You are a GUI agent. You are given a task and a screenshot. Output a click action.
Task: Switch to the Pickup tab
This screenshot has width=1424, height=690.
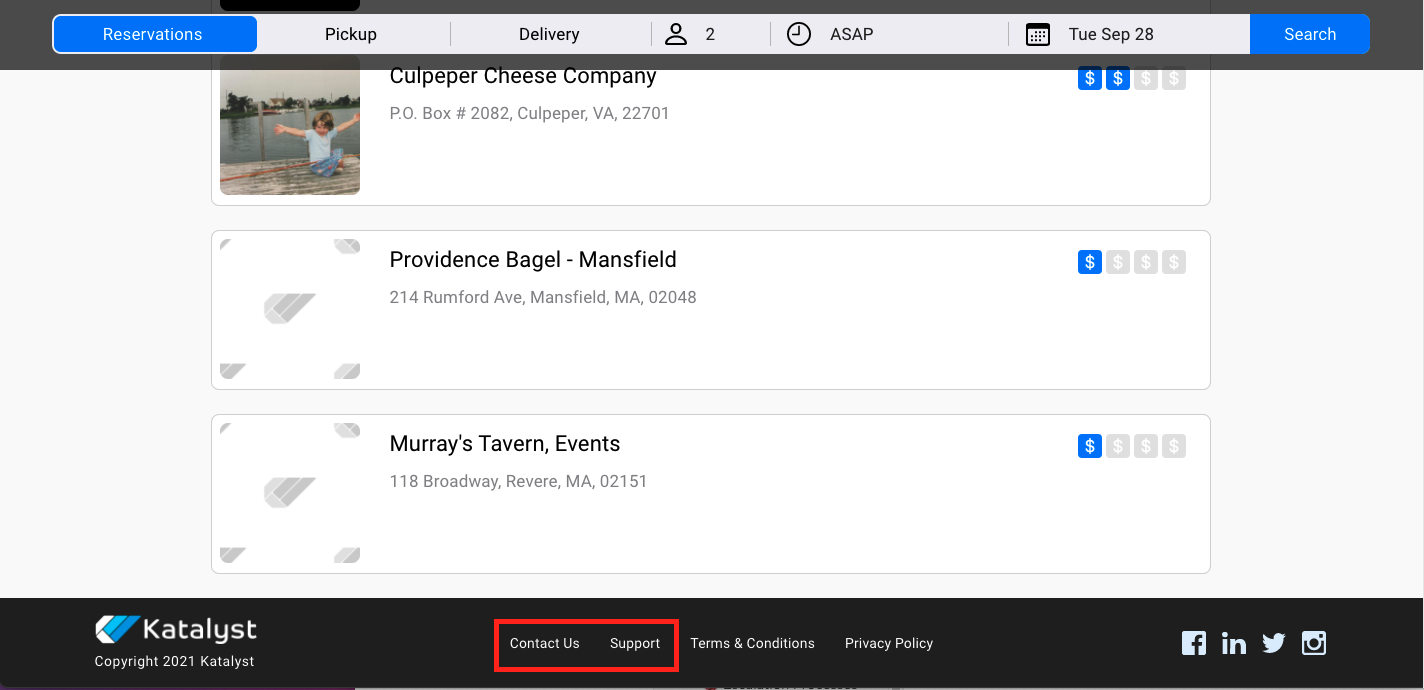pos(351,34)
